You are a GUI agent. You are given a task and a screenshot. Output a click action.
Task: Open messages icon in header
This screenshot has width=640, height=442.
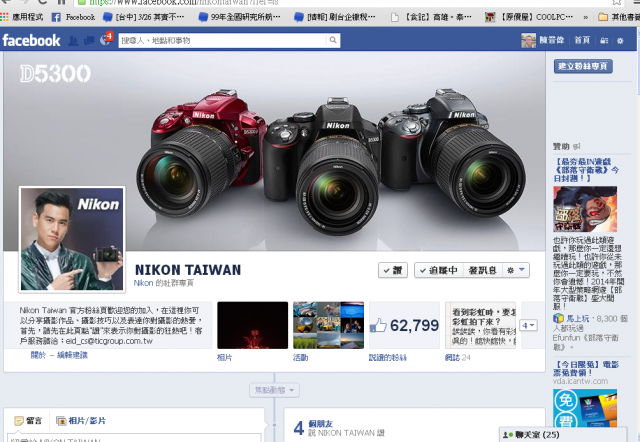(x=89, y=40)
